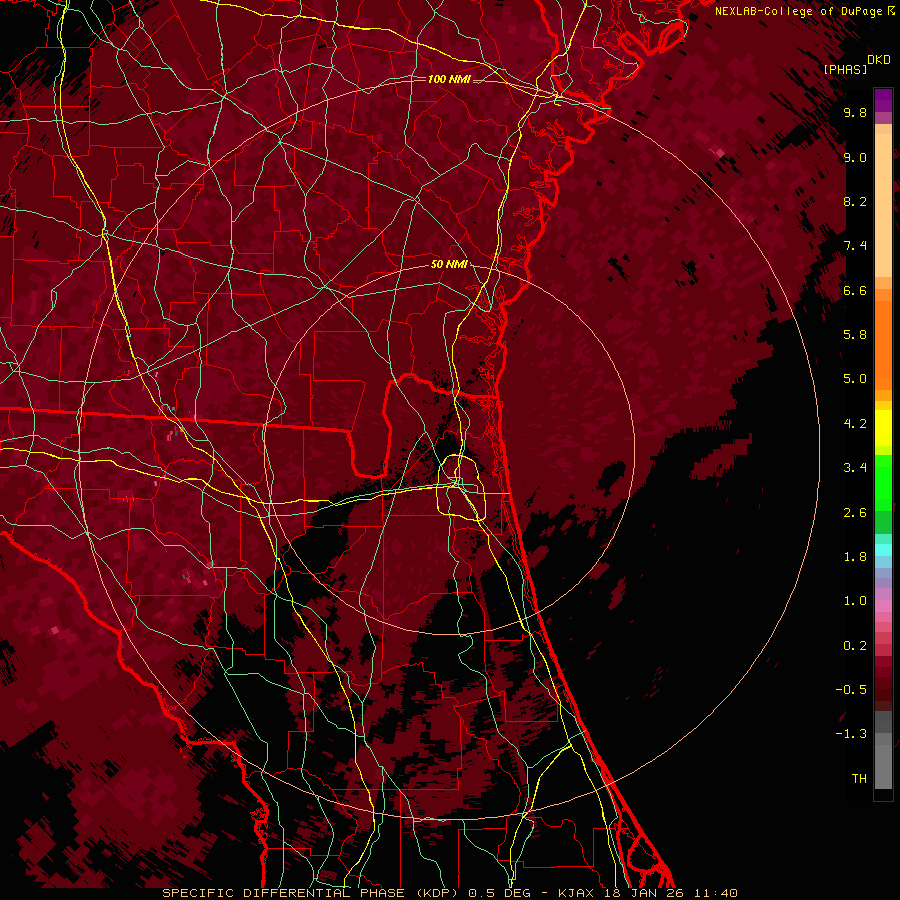Pick the gray band beside TH

point(883,769)
